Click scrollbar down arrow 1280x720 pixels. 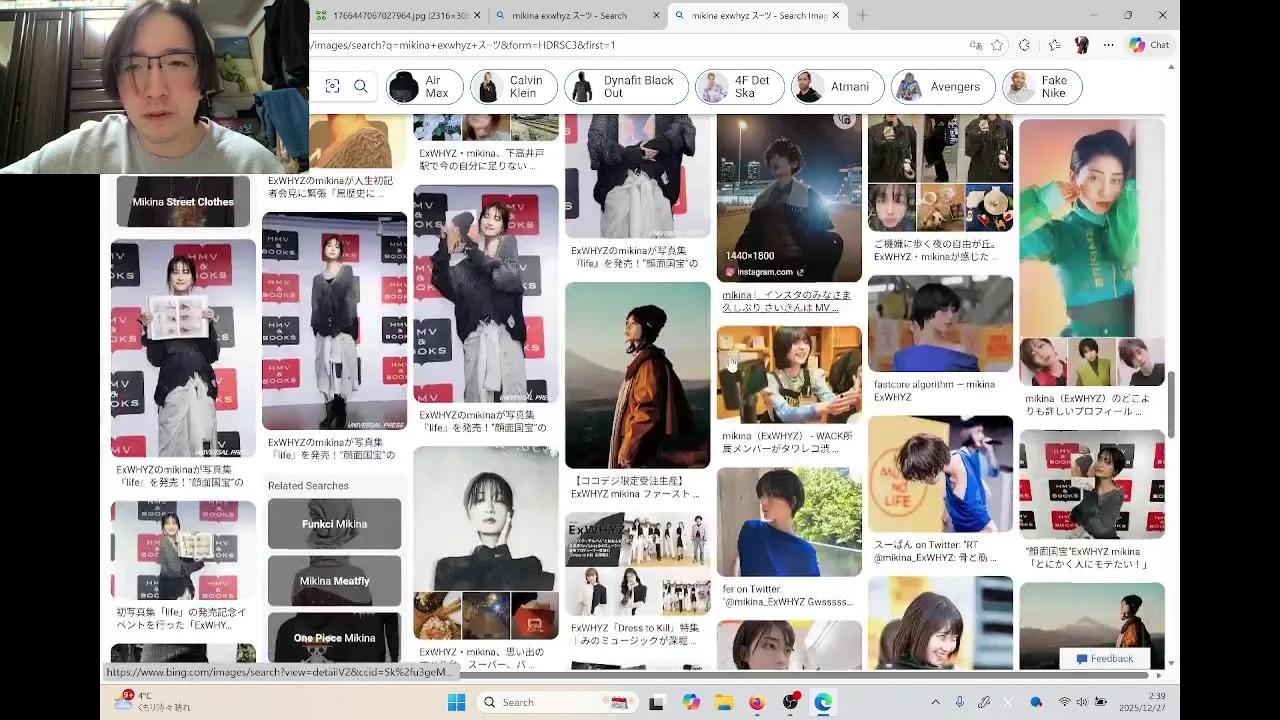(1171, 663)
